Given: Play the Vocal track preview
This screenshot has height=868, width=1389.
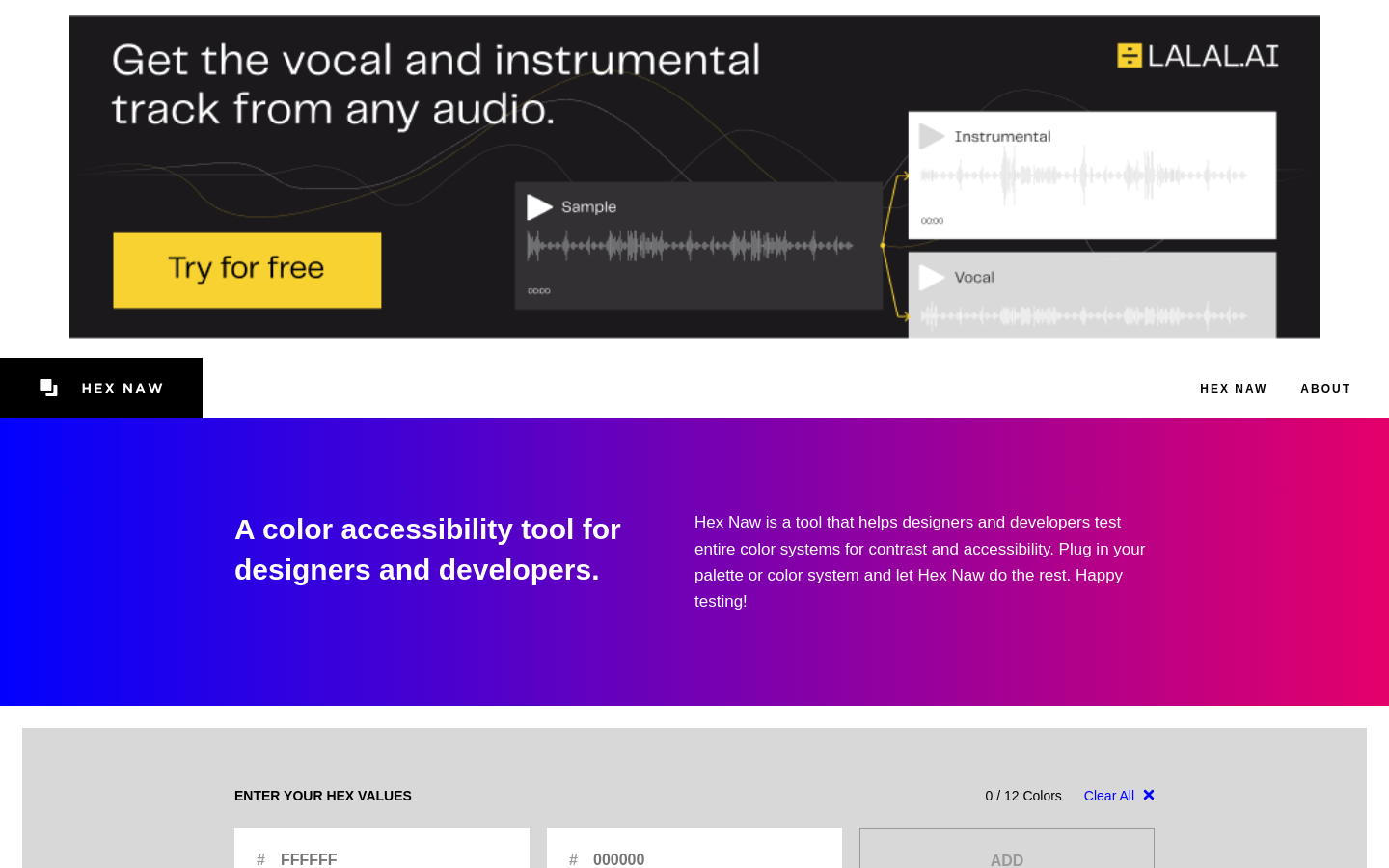Looking at the screenshot, I should click(x=931, y=278).
